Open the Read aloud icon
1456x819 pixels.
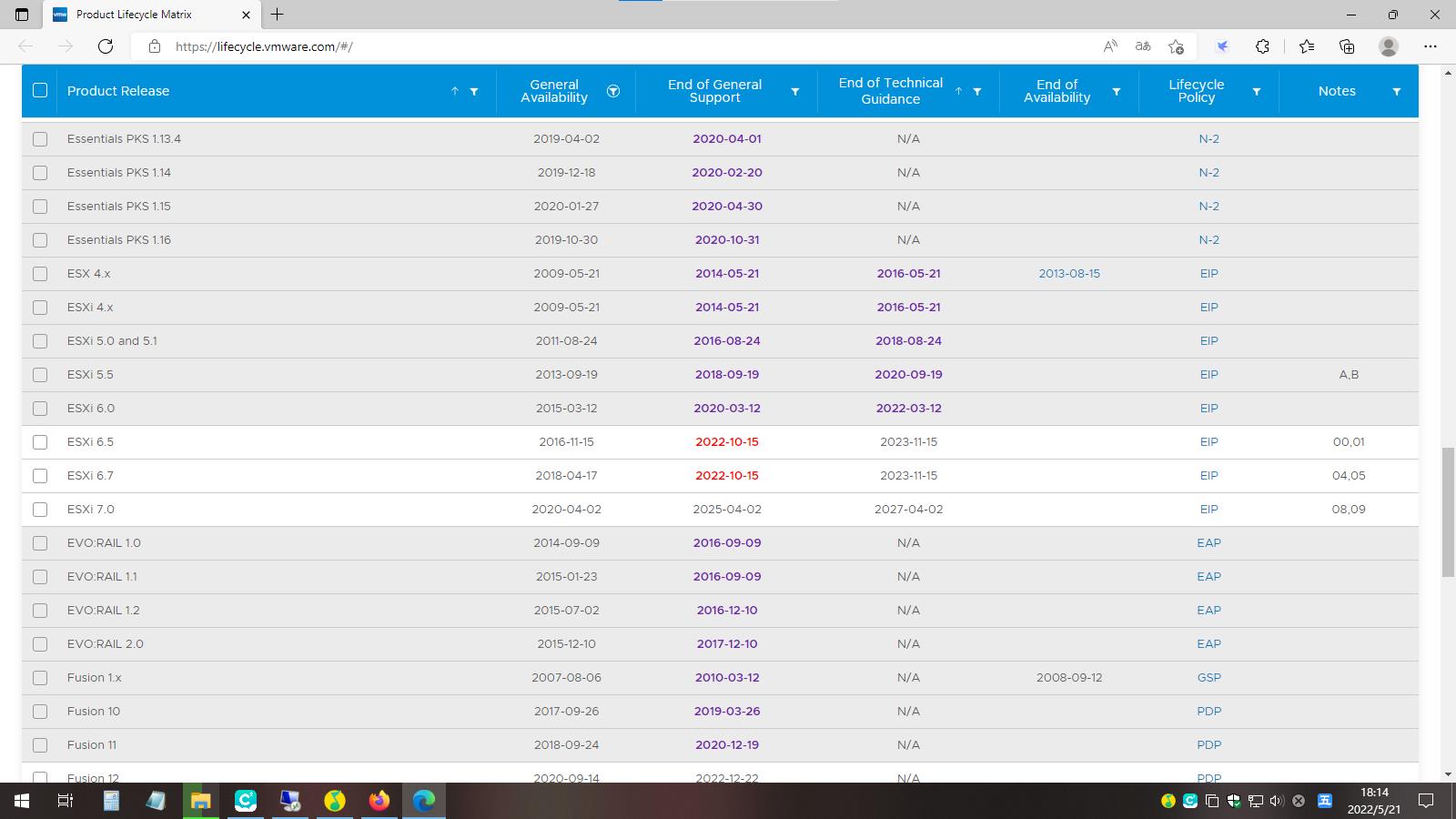[1110, 46]
